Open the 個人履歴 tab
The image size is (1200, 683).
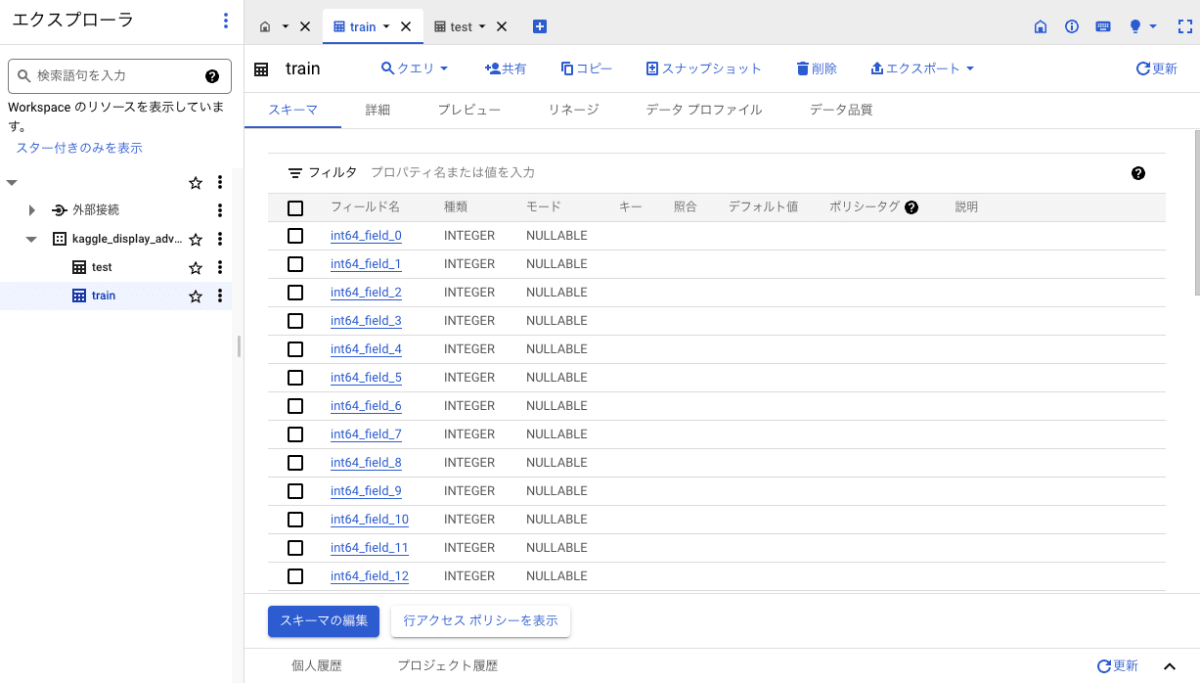point(316,666)
